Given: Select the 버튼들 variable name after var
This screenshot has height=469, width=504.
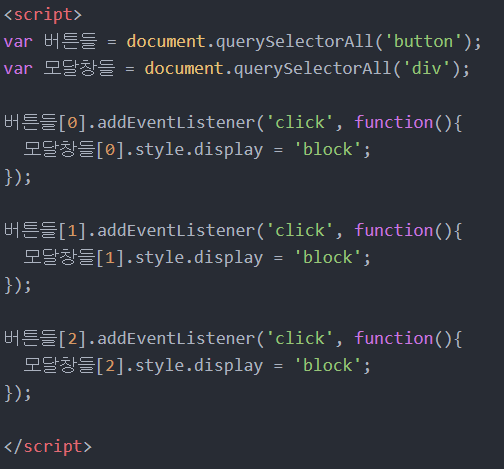Looking at the screenshot, I should coord(71,42).
